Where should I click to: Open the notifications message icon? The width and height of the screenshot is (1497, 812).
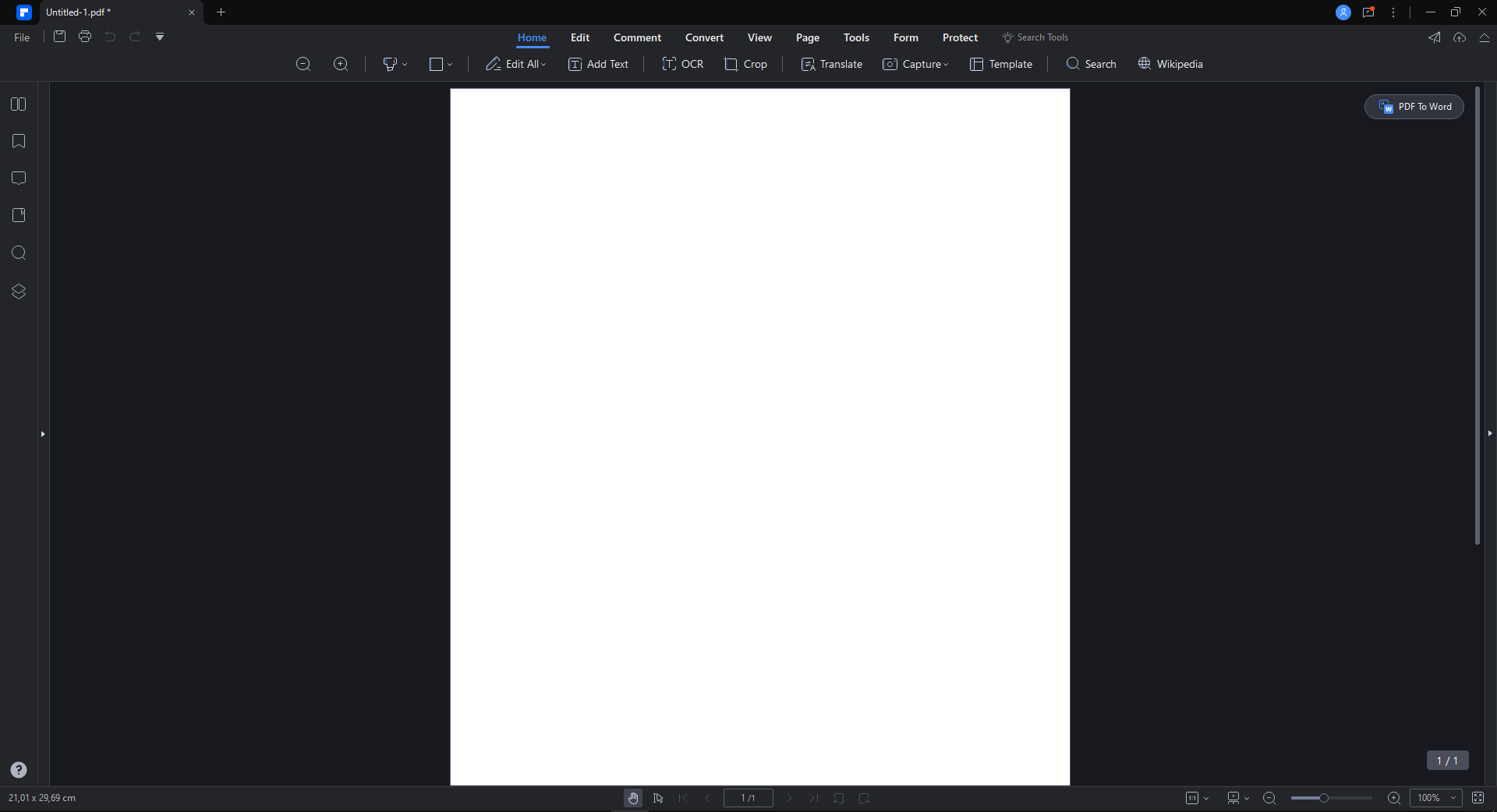pyautogui.click(x=1368, y=12)
